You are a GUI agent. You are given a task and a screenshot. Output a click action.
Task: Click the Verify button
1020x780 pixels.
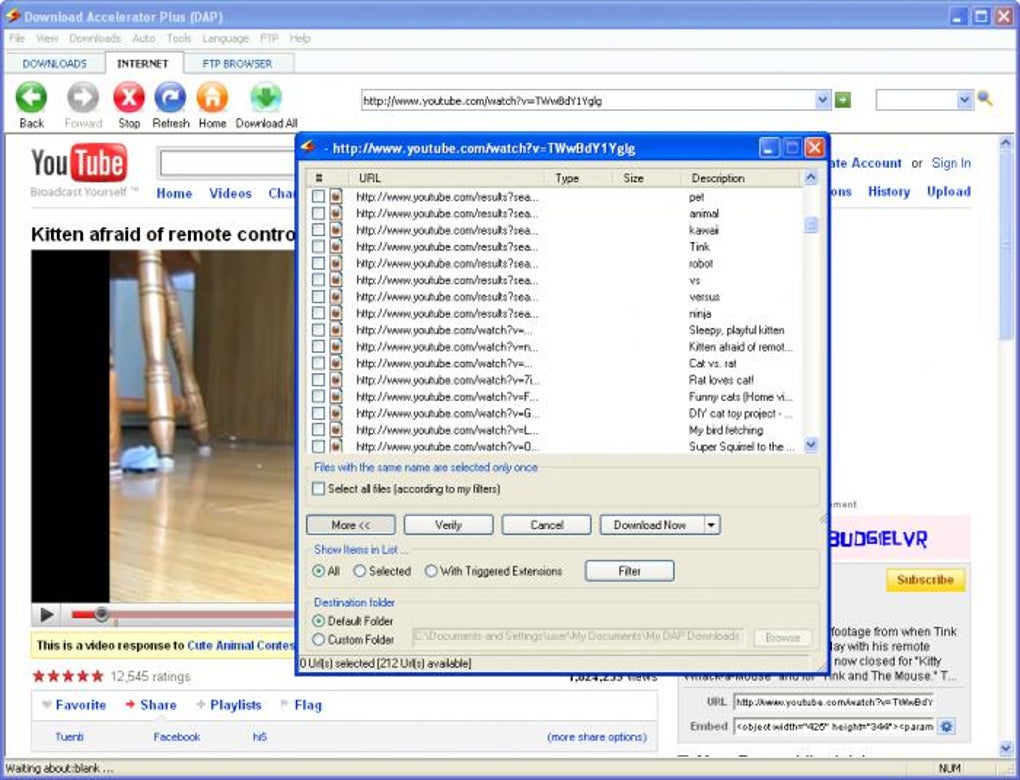(448, 525)
